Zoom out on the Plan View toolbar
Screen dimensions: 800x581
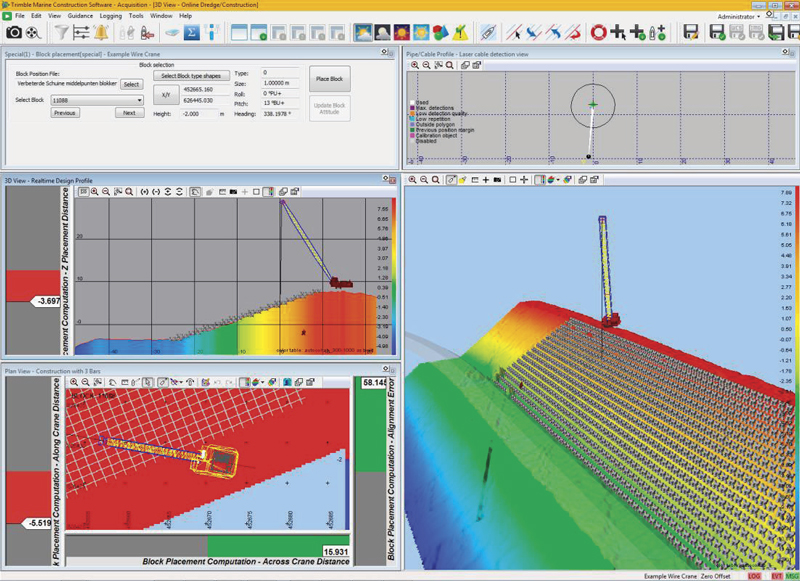86,382
